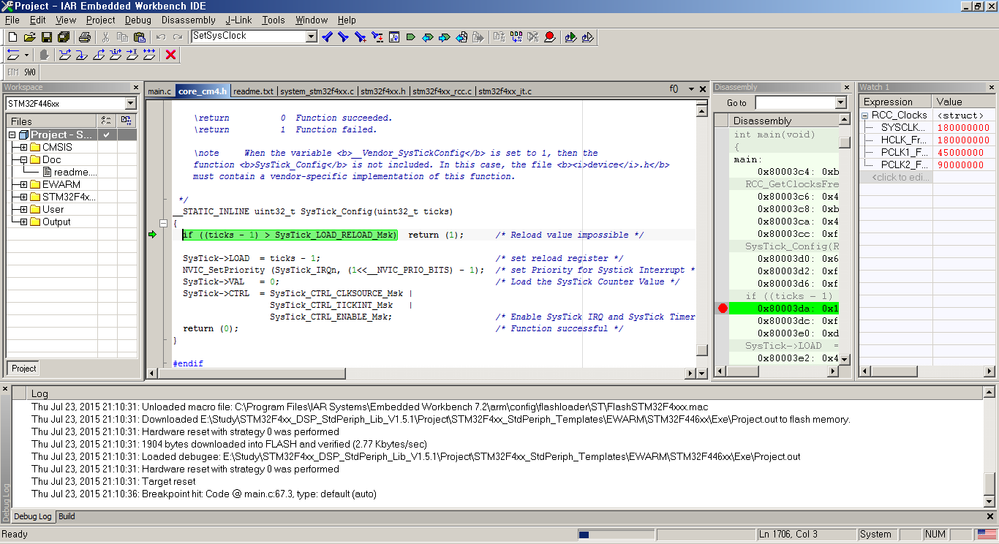Click the Toggle Breakpoint red icon
This screenshot has width=999, height=544.
tap(549, 38)
